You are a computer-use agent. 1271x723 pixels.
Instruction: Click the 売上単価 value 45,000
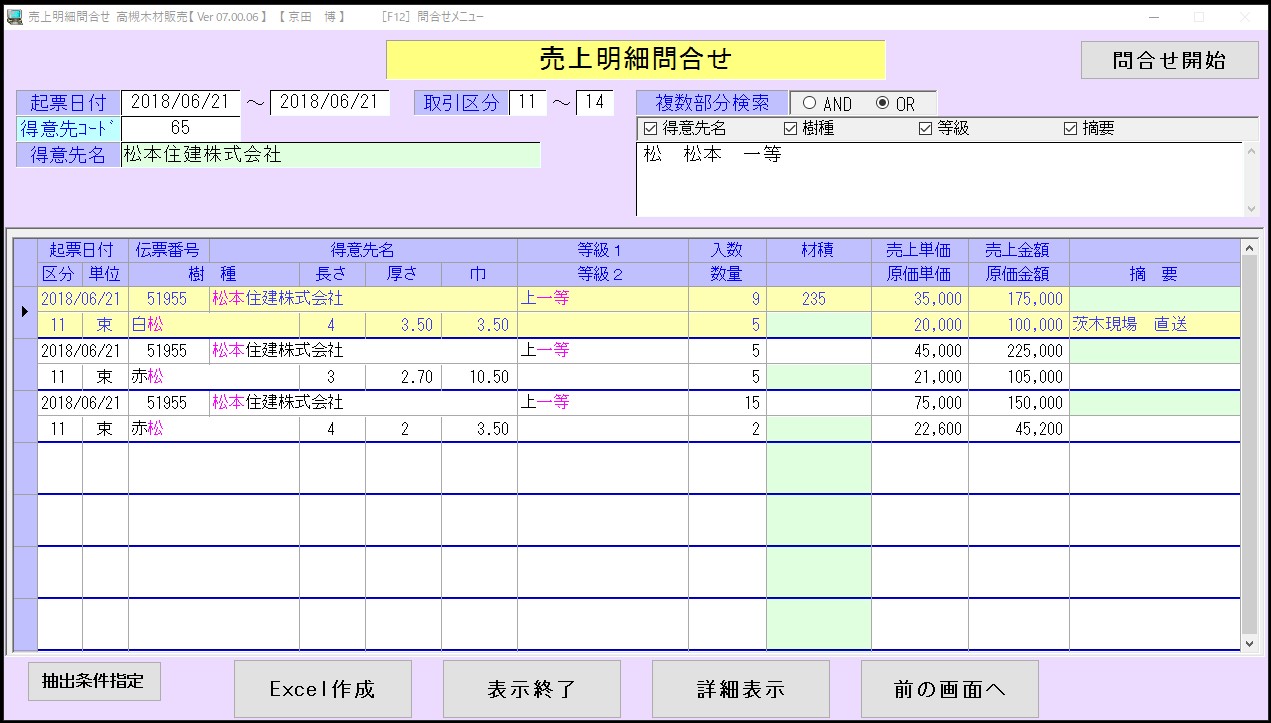pos(919,351)
